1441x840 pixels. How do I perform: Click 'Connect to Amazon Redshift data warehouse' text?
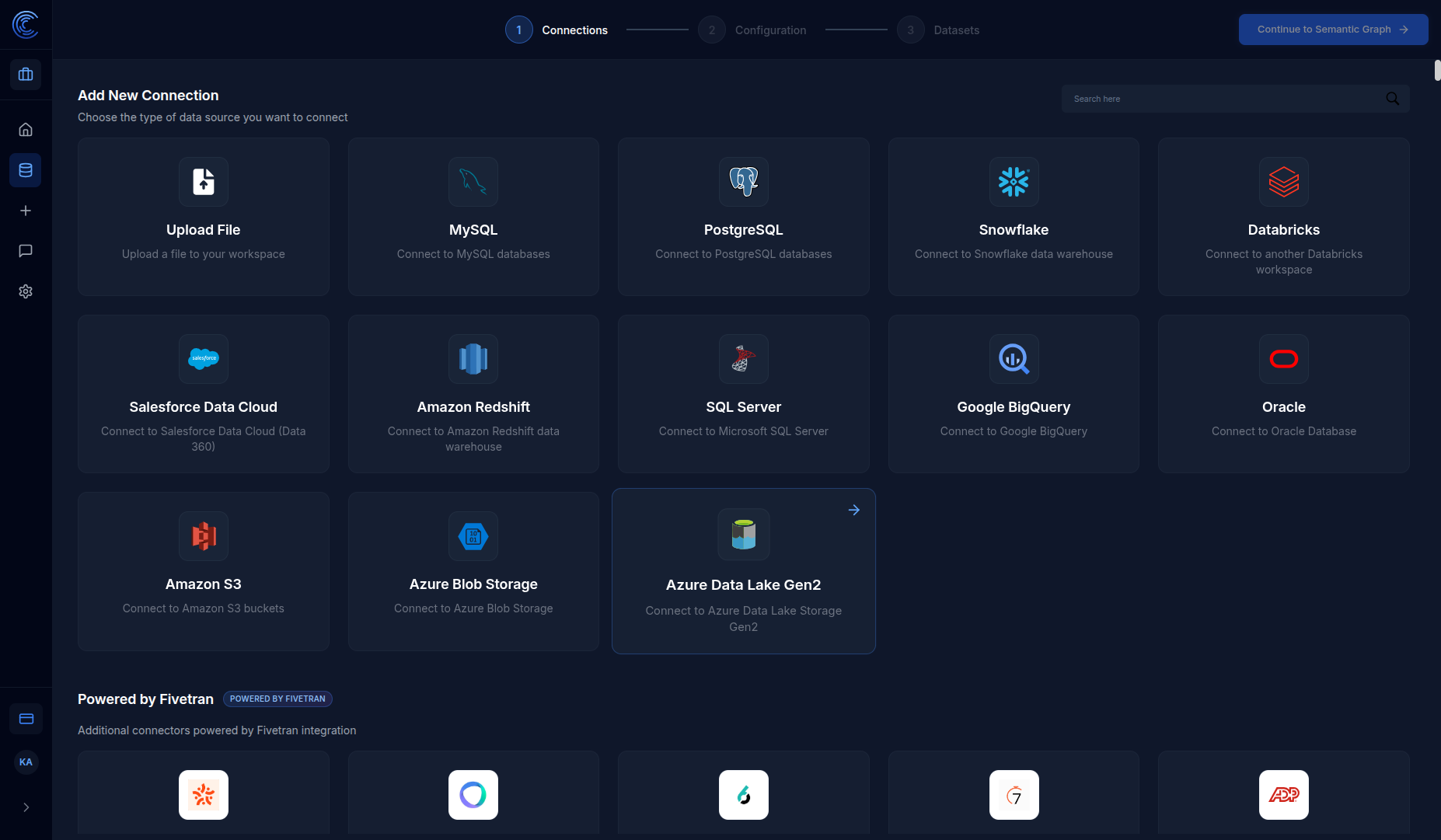tap(473, 439)
